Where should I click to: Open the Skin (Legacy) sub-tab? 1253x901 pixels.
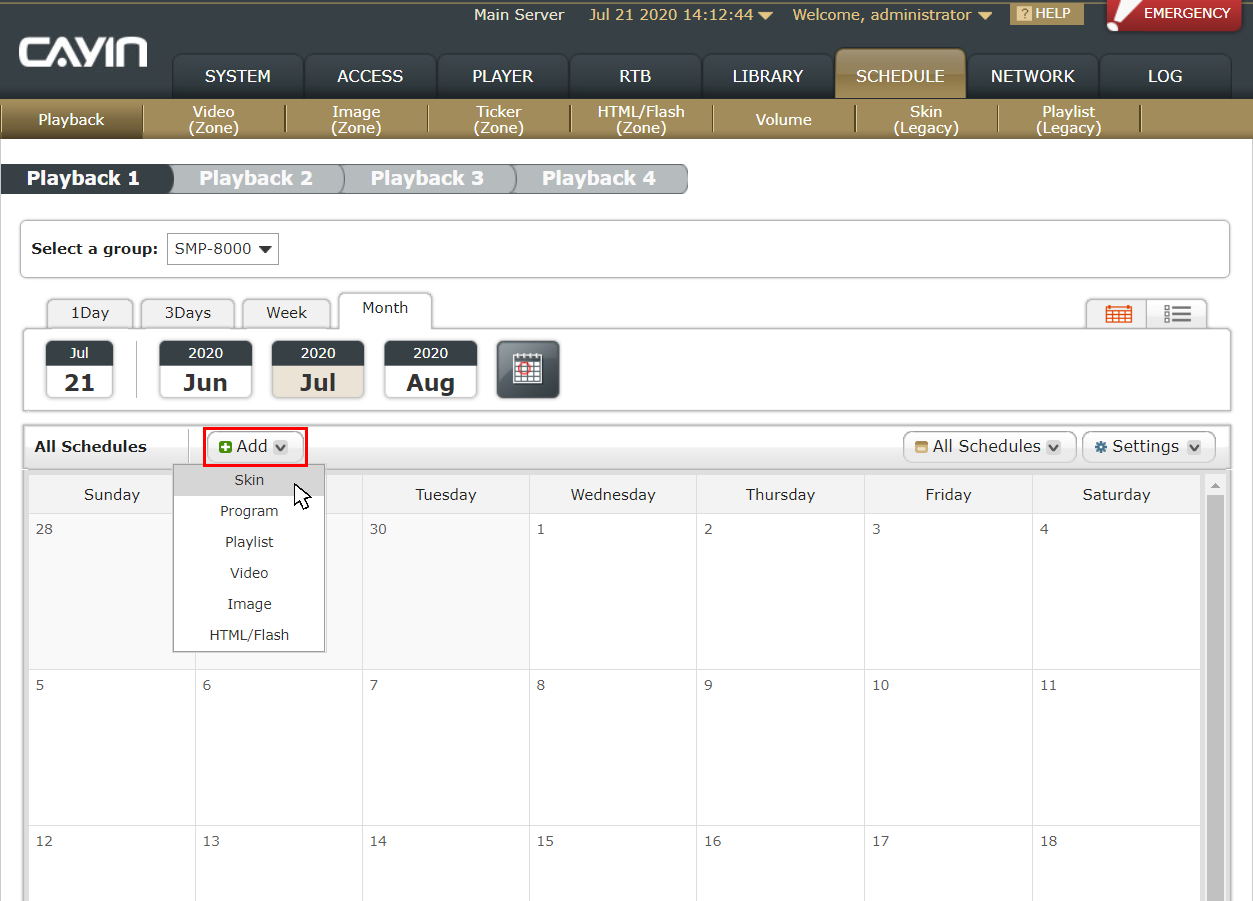[926, 120]
